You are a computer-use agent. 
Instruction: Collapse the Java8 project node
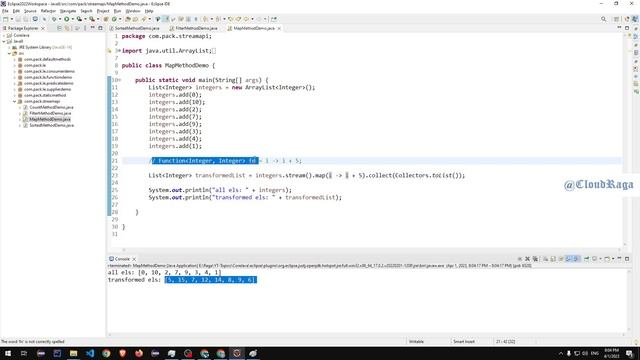(4, 41)
